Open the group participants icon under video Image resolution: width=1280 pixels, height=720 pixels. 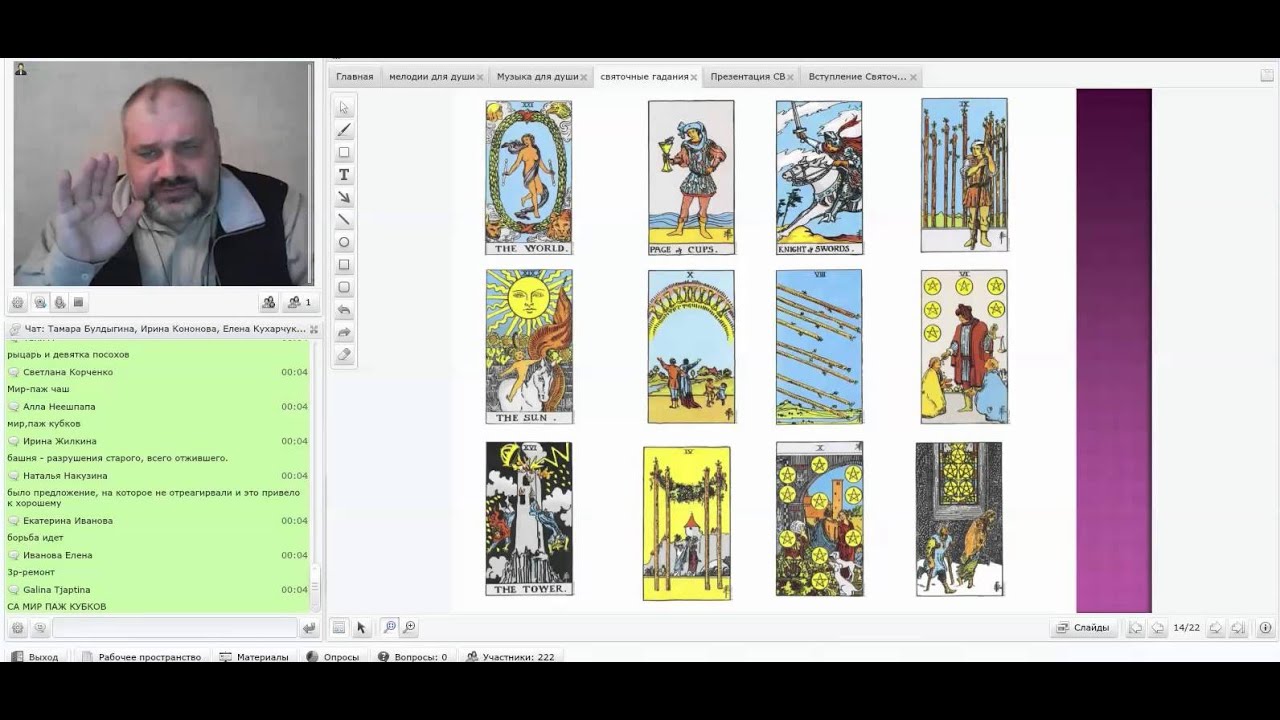268,302
